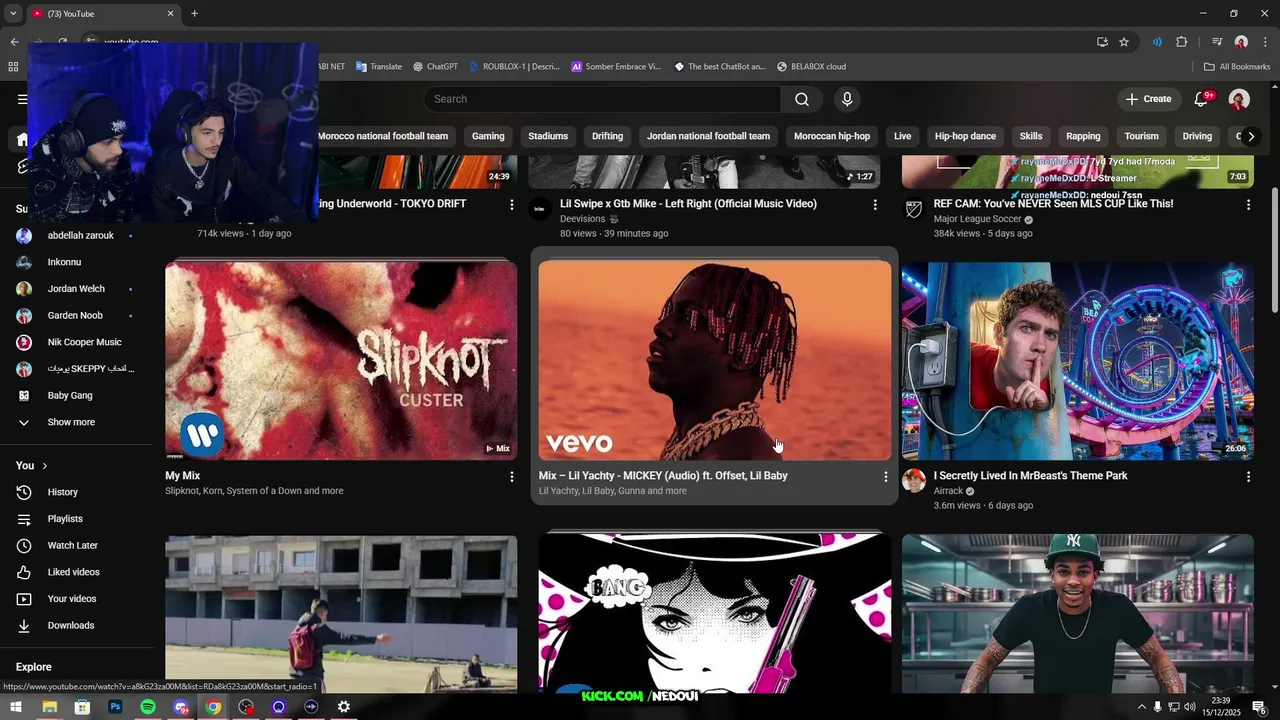Click the blue sound-wave extension icon
The height and width of the screenshot is (720, 1280).
1157,42
